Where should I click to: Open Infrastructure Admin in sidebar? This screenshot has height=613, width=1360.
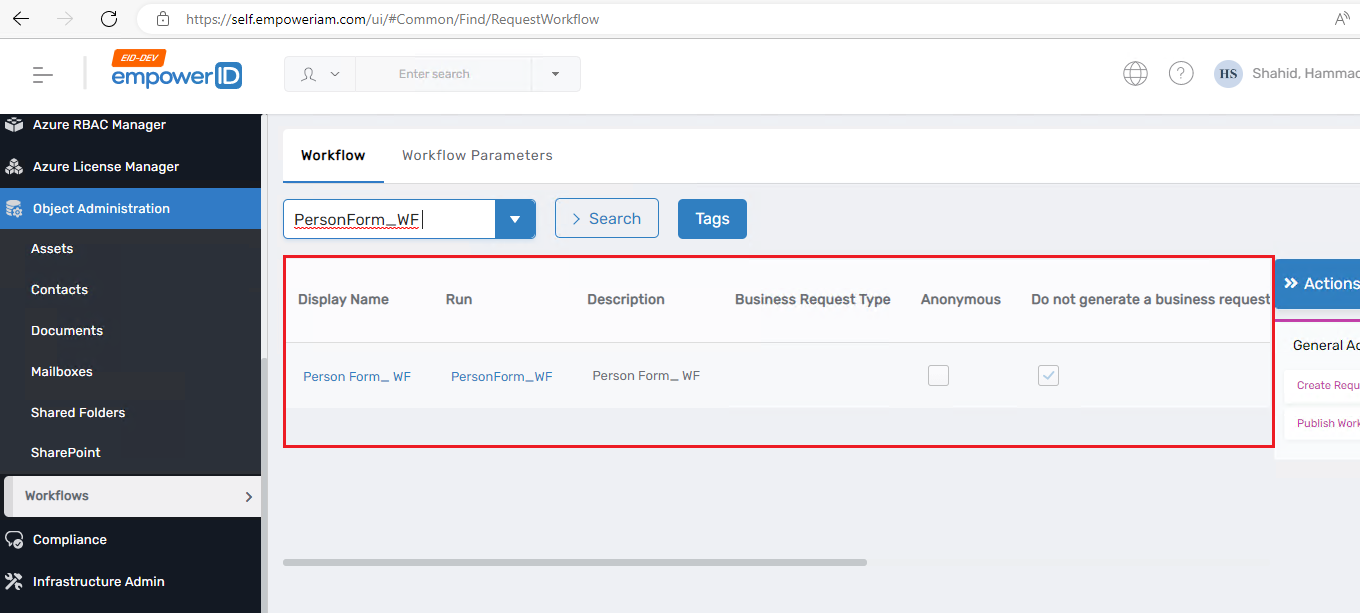click(98, 582)
